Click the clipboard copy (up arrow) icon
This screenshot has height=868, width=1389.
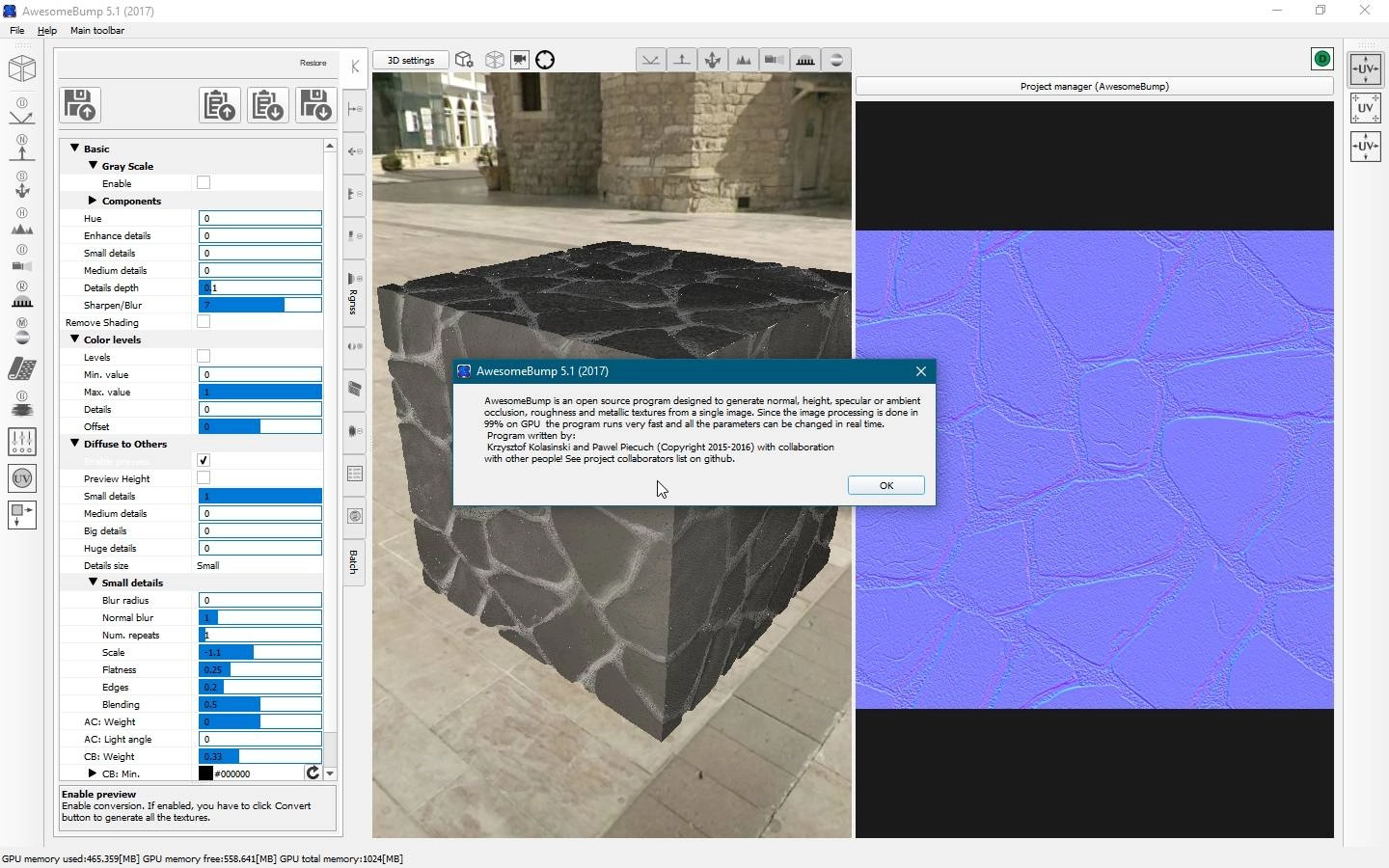(220, 105)
